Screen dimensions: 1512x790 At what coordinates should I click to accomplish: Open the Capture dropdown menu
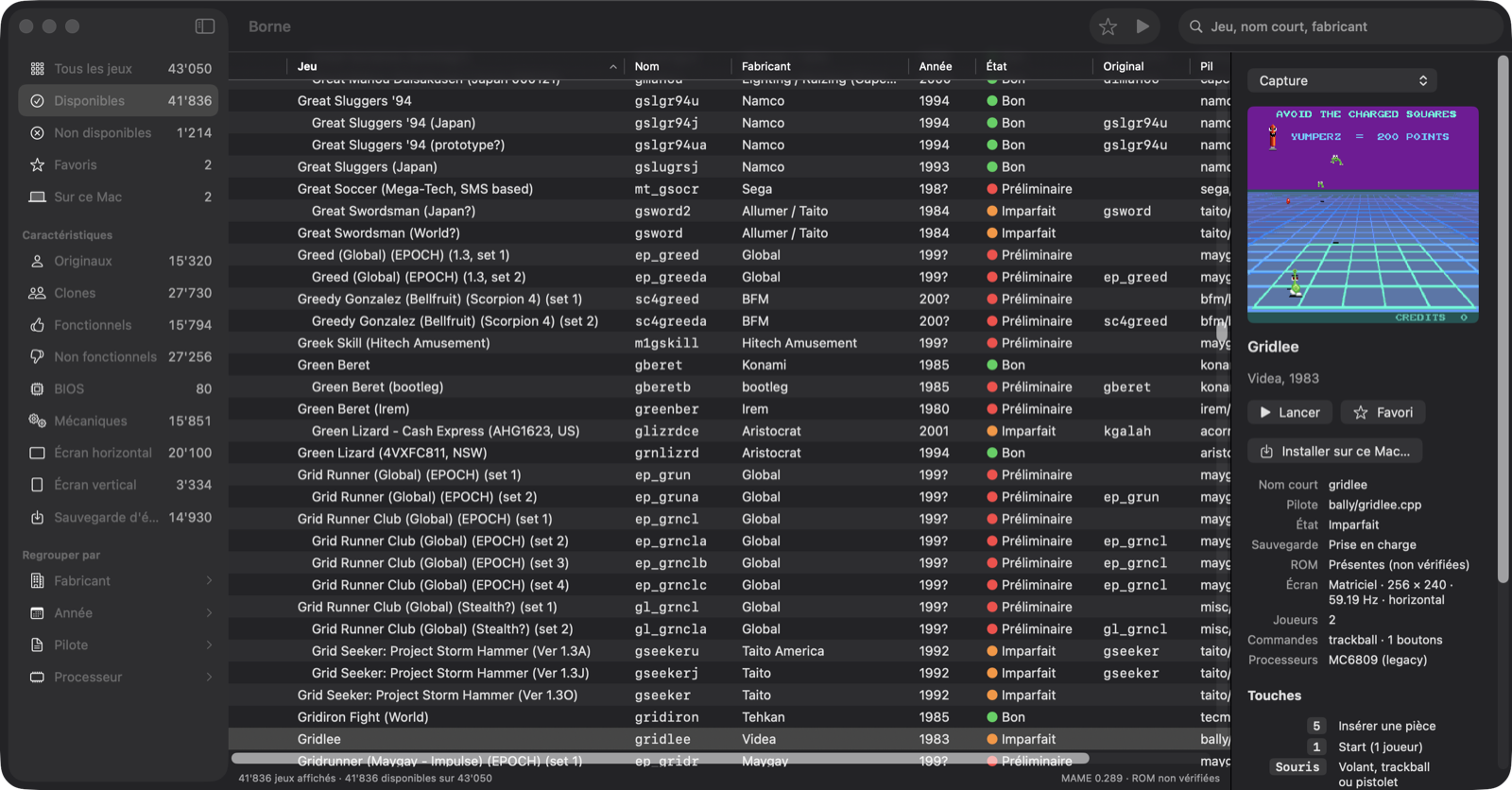1342,81
